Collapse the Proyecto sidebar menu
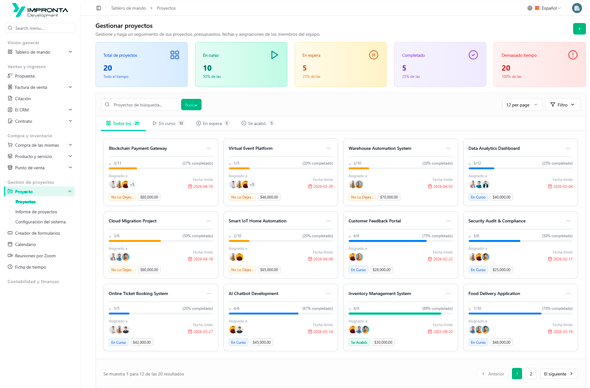Screen dimensions: 590x388 pyautogui.click(x=40, y=192)
